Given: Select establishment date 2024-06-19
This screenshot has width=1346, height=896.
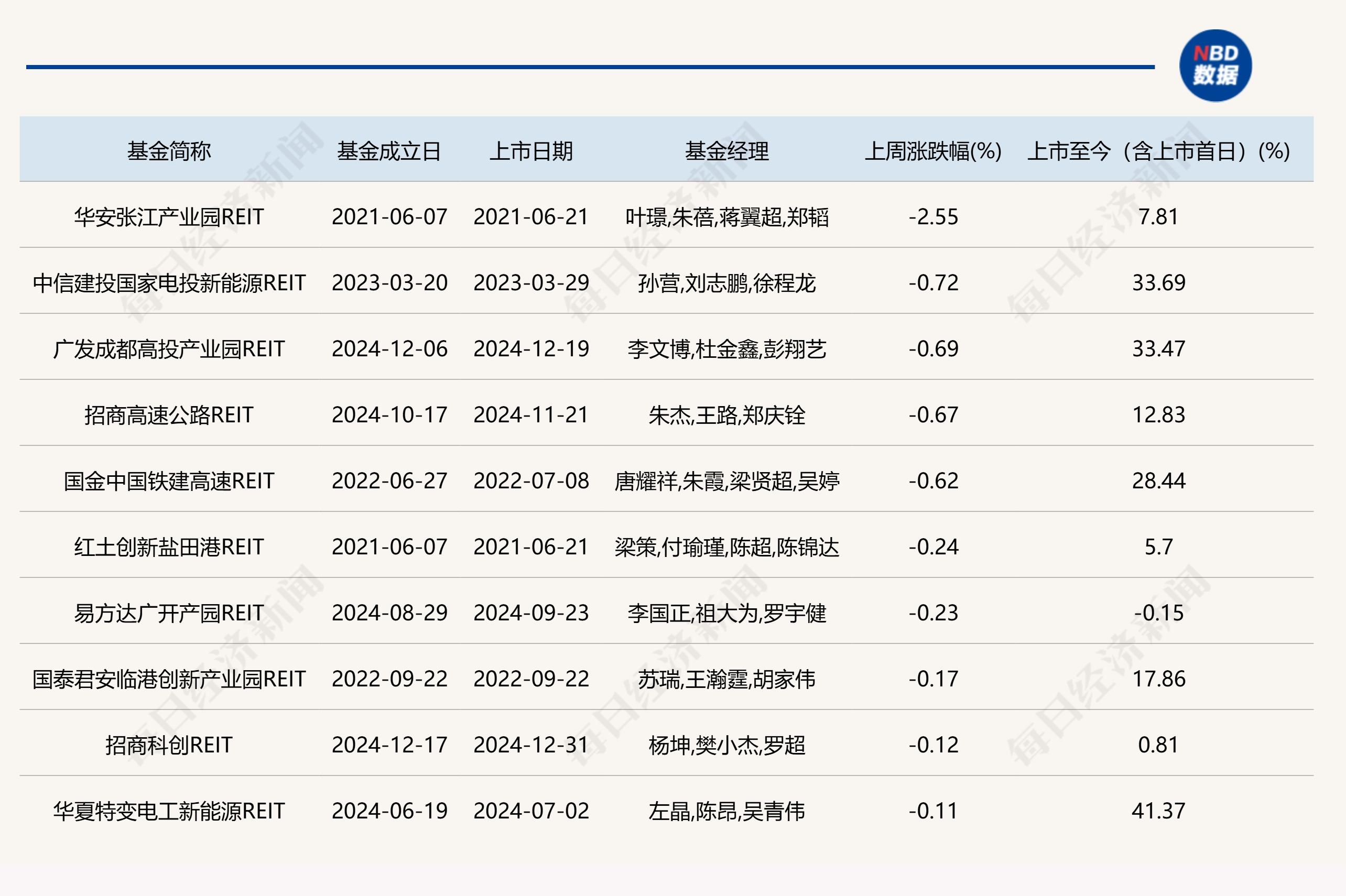Looking at the screenshot, I should tap(389, 811).
